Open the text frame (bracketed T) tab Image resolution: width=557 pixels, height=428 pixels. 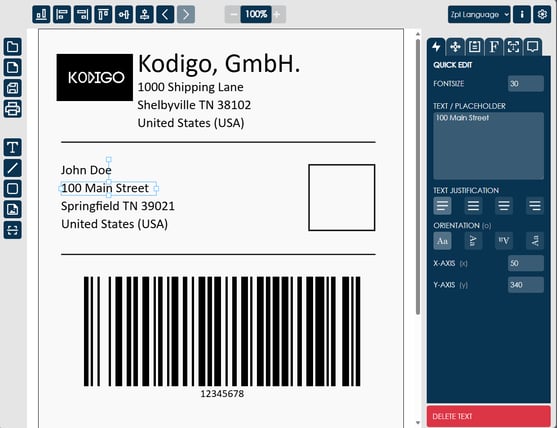(513, 47)
